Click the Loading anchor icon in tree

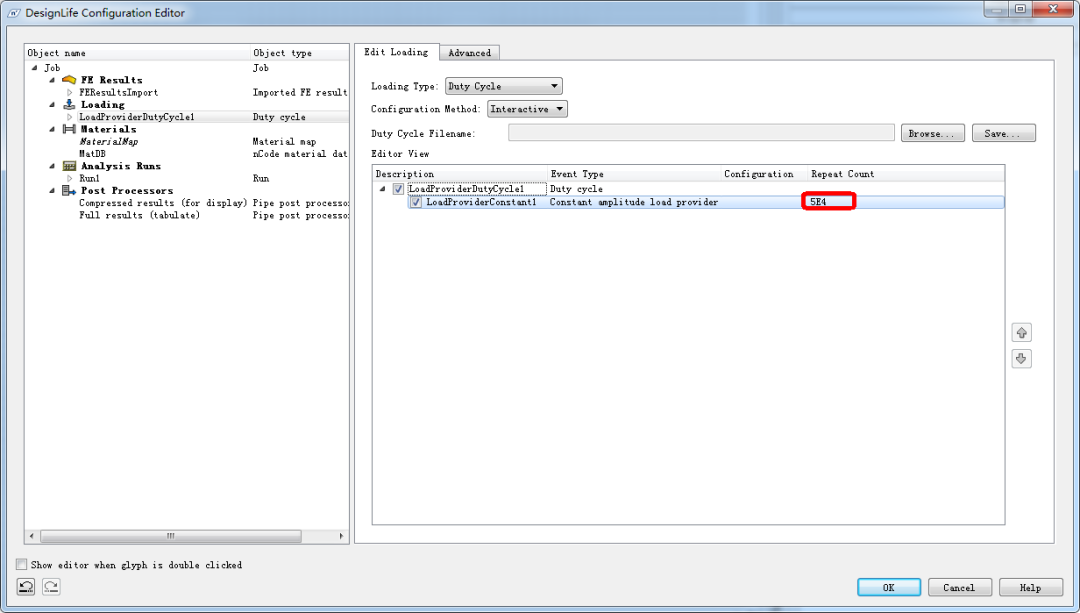pyautogui.click(x=69, y=105)
